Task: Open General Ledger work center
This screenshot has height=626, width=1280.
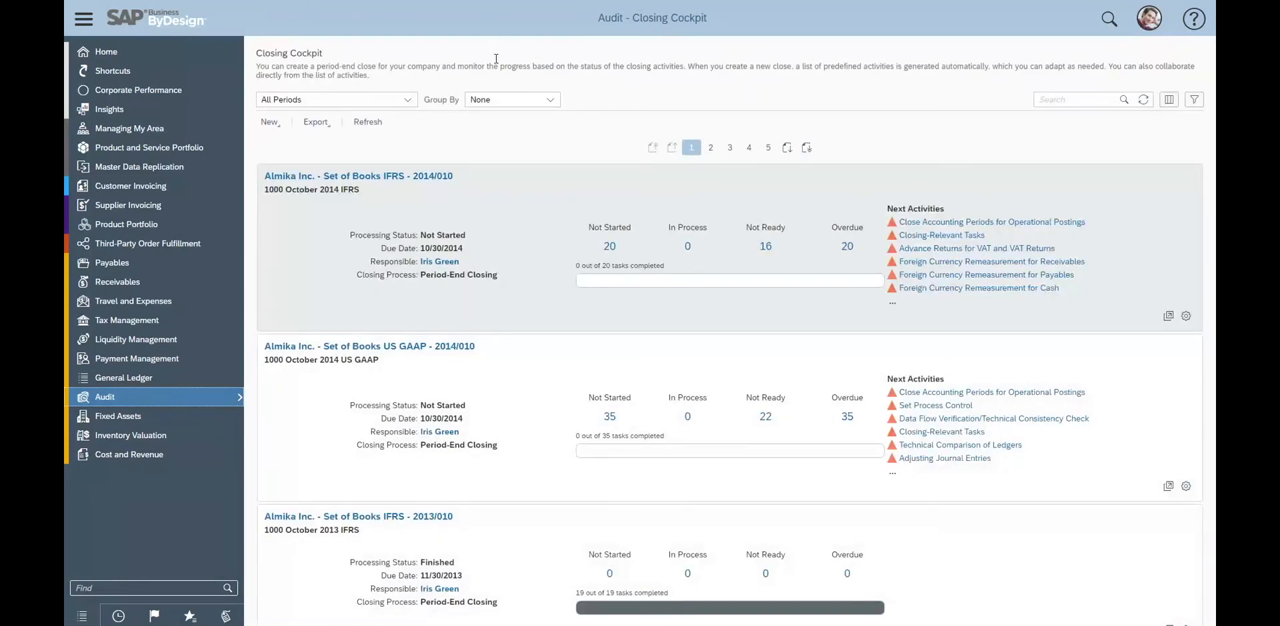Action: click(x=123, y=378)
